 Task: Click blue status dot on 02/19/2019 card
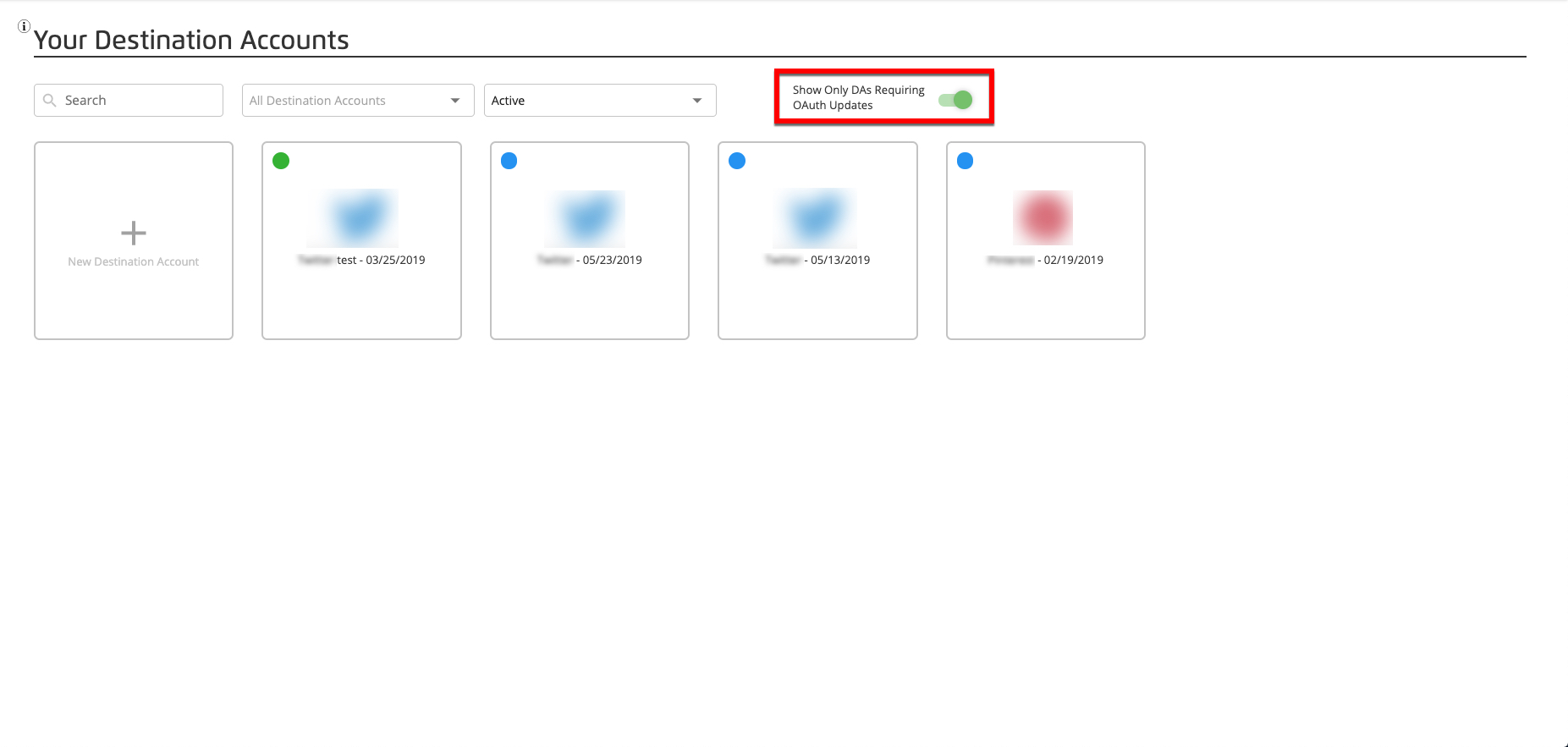tap(965, 161)
